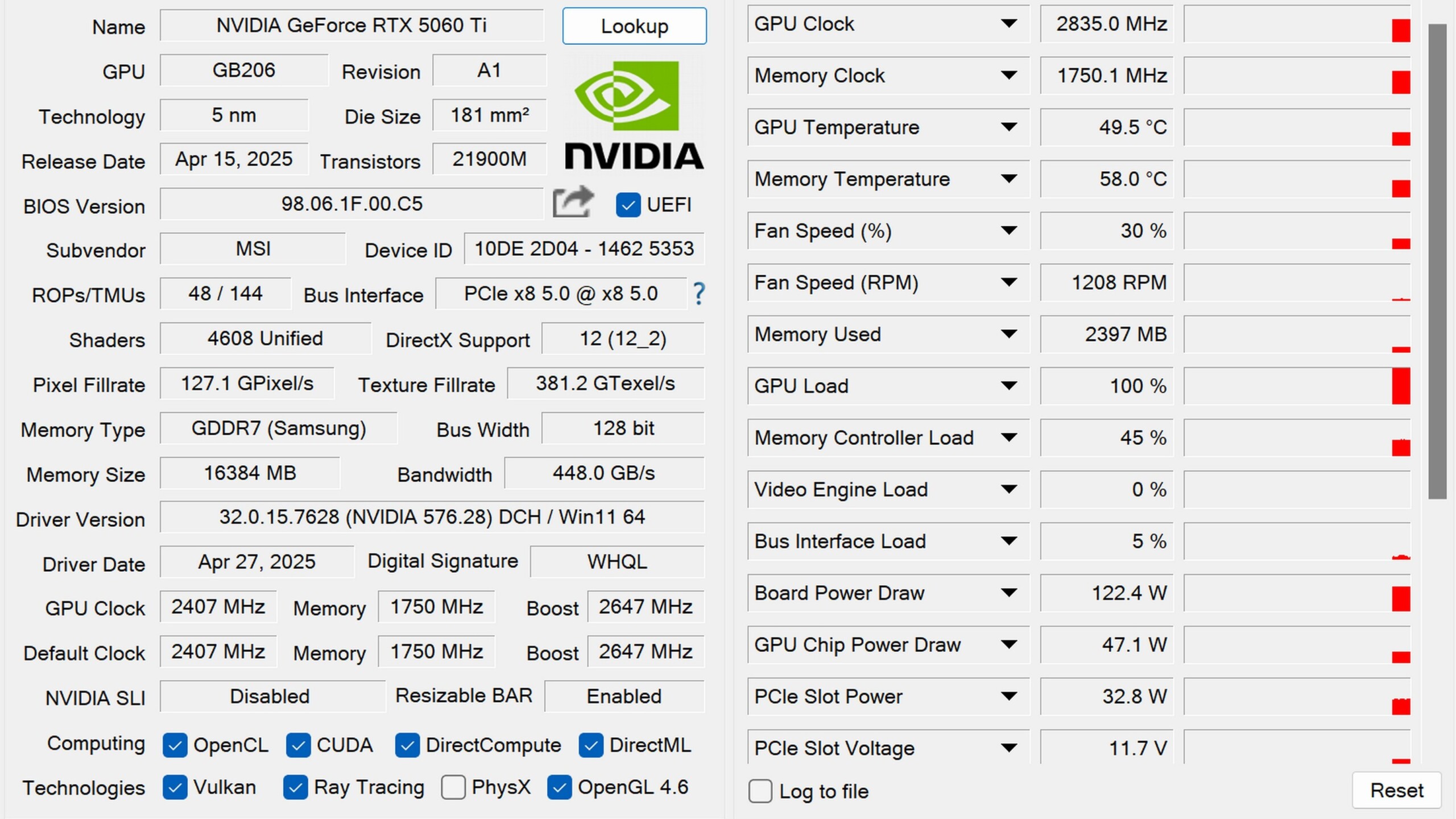Click the Bus Width value 128 bit
This screenshot has height=819, width=1456.
tap(623, 428)
